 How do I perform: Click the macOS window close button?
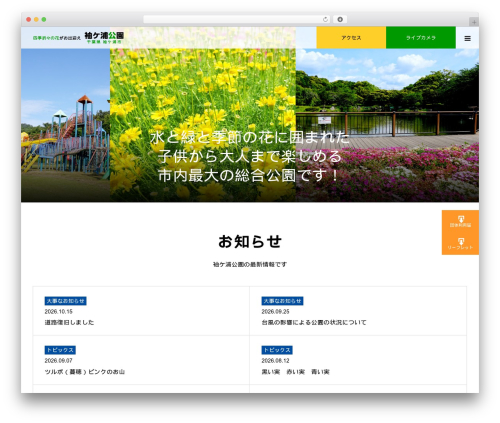pyautogui.click(x=29, y=20)
